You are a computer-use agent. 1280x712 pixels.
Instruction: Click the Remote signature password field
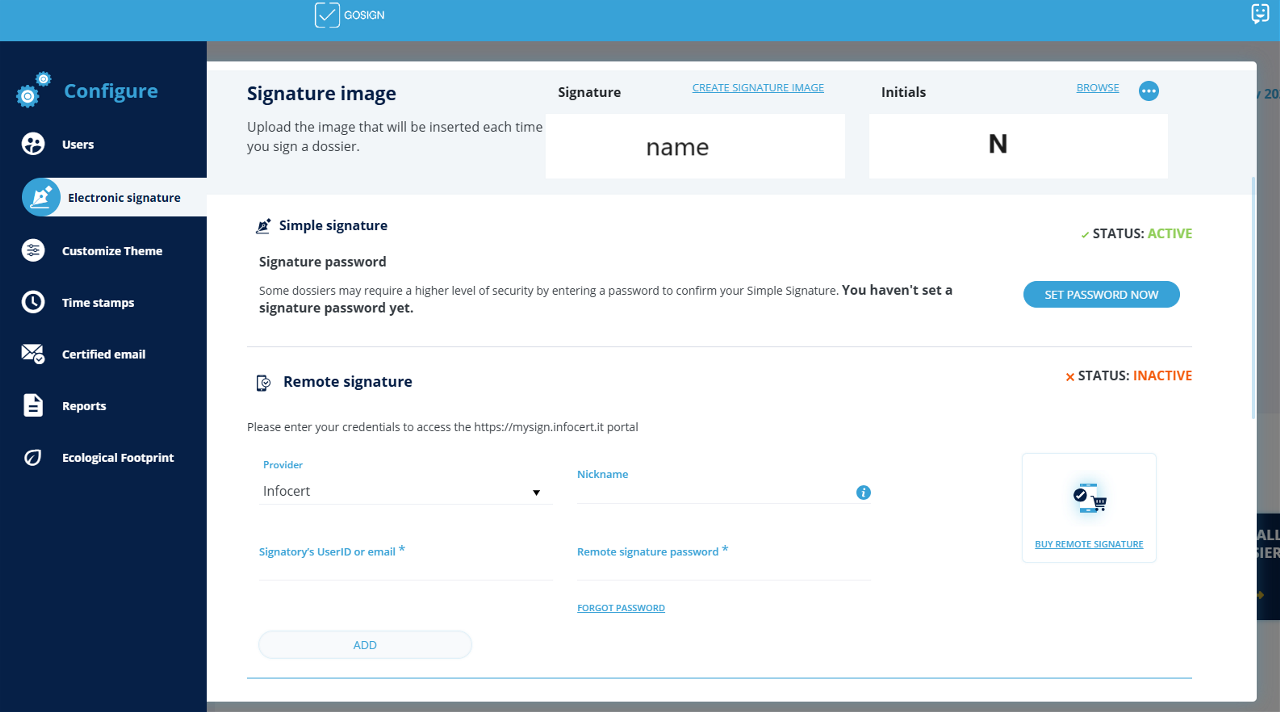point(723,570)
